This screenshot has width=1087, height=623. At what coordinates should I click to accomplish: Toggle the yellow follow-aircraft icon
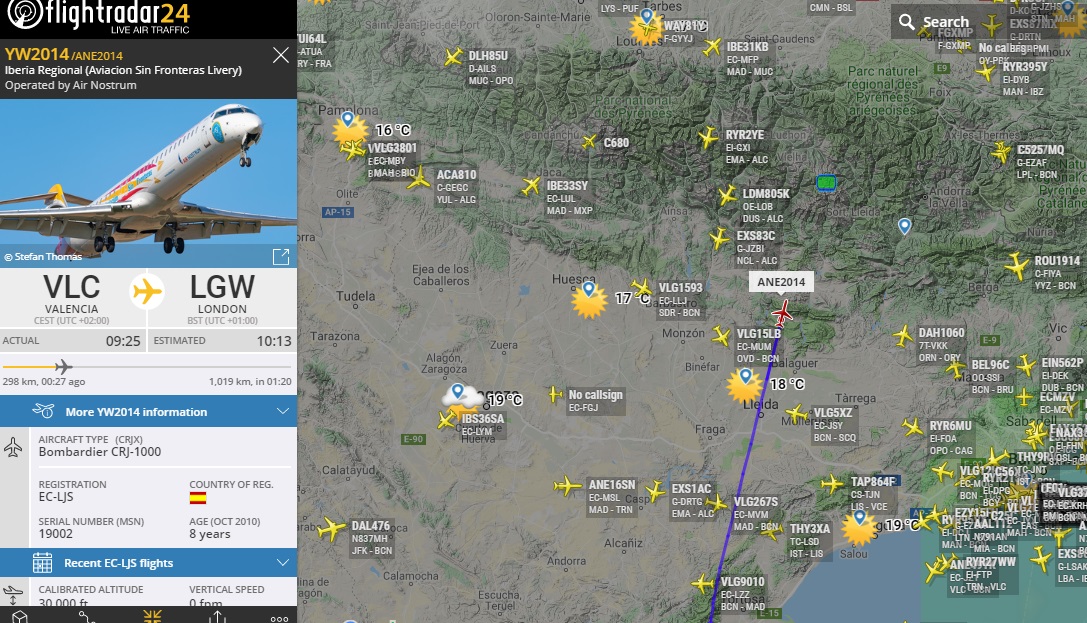click(153, 616)
